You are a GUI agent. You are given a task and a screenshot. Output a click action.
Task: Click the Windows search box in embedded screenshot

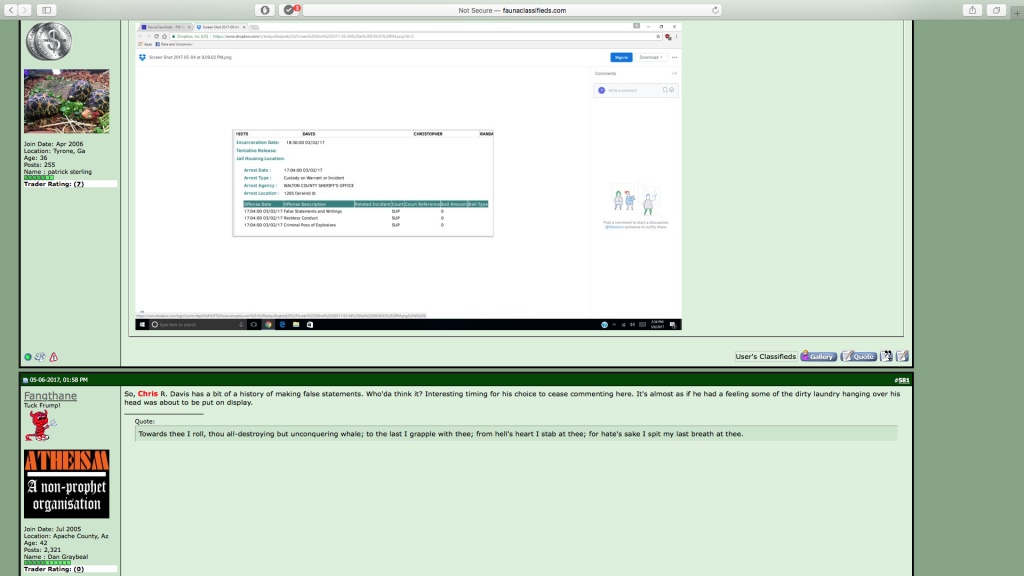click(198, 325)
